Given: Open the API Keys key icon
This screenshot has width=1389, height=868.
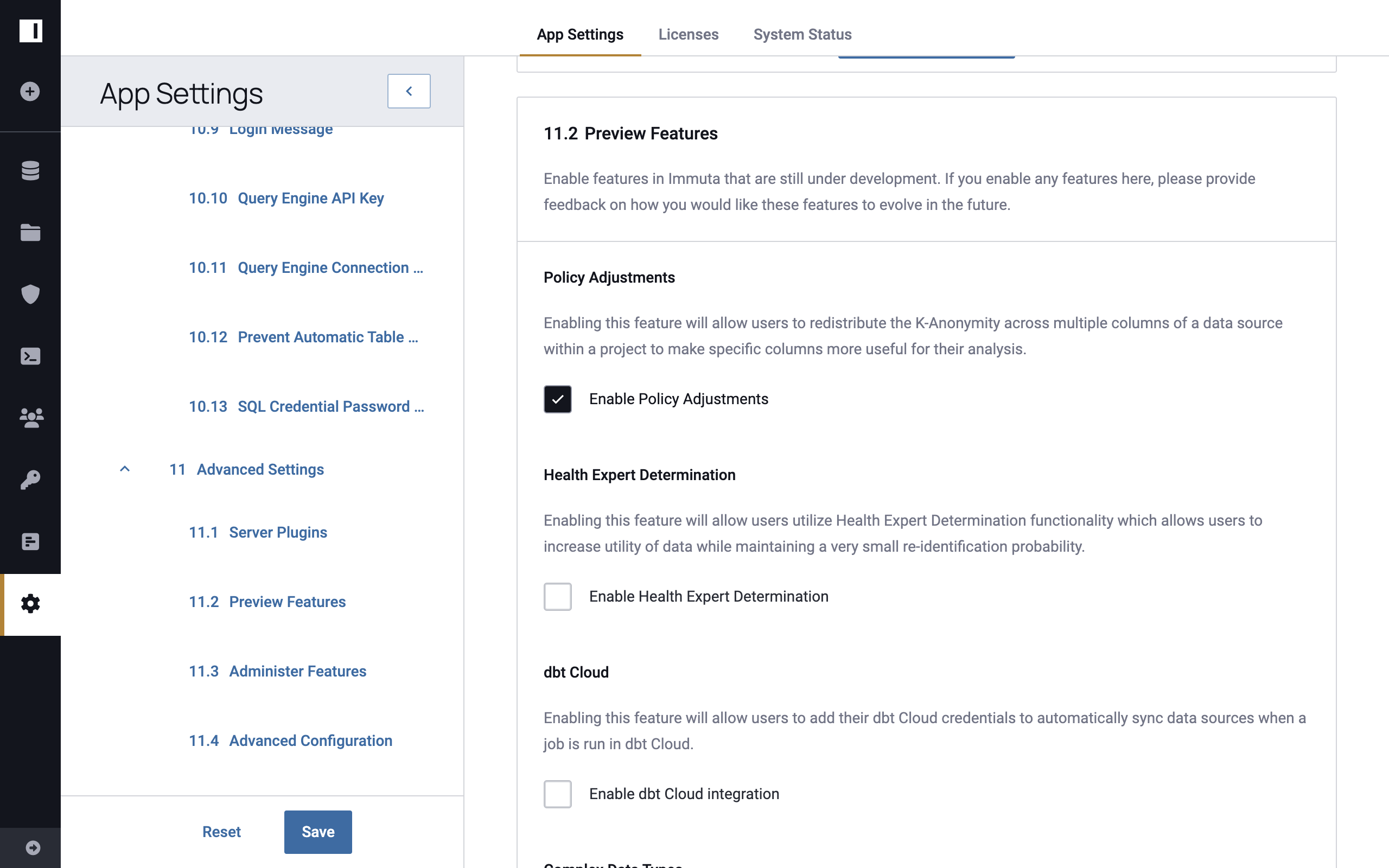Looking at the screenshot, I should pos(30,480).
